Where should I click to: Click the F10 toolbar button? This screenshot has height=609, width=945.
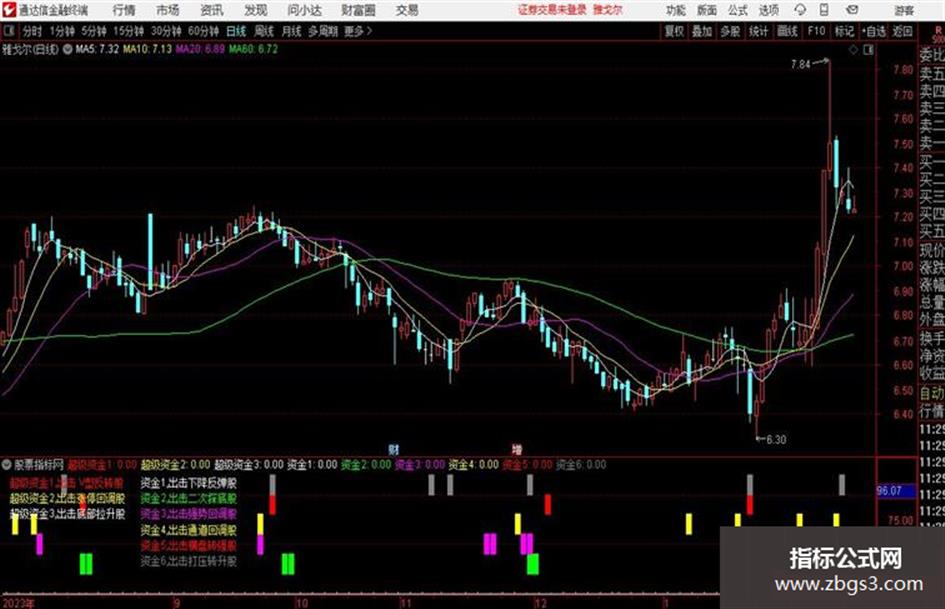tap(816, 31)
